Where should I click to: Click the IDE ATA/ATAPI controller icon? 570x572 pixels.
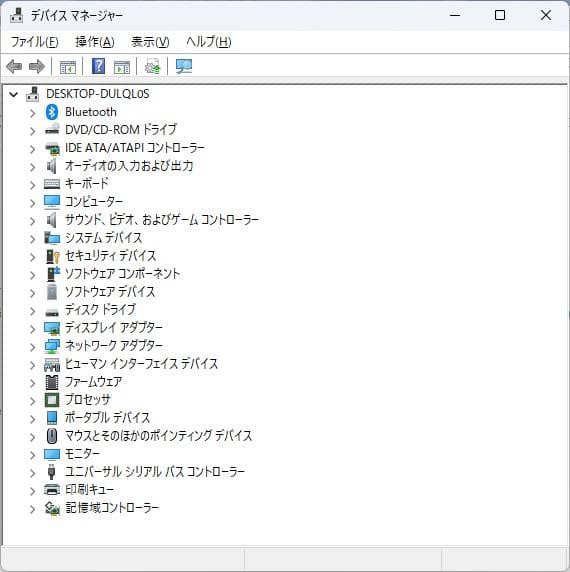pyautogui.click(x=52, y=148)
